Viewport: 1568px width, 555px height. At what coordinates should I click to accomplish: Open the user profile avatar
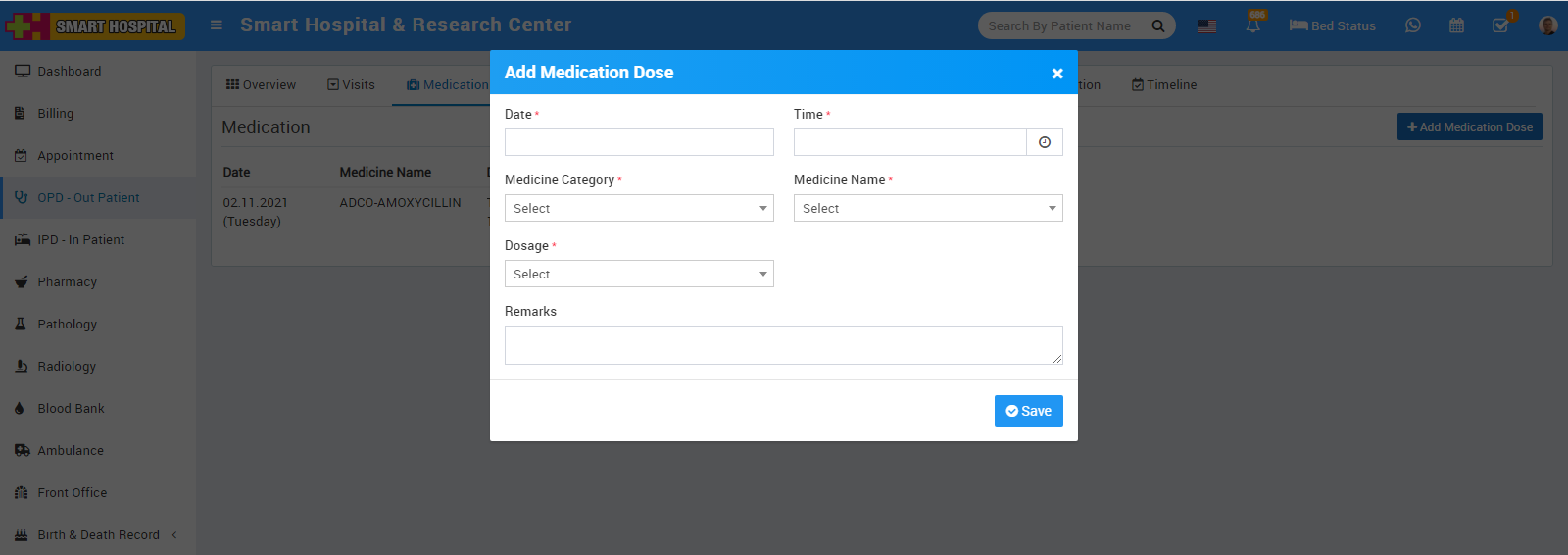click(1547, 25)
